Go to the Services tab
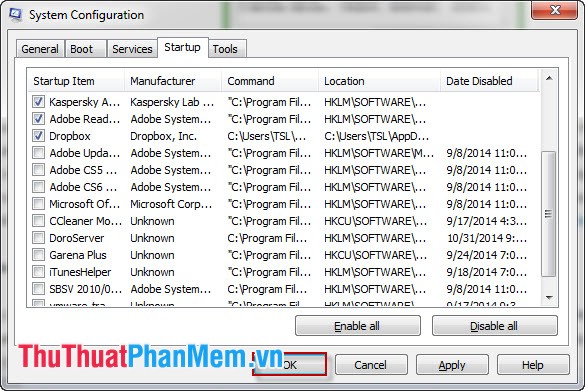Viewport: 585px width, 391px height. coord(132,49)
